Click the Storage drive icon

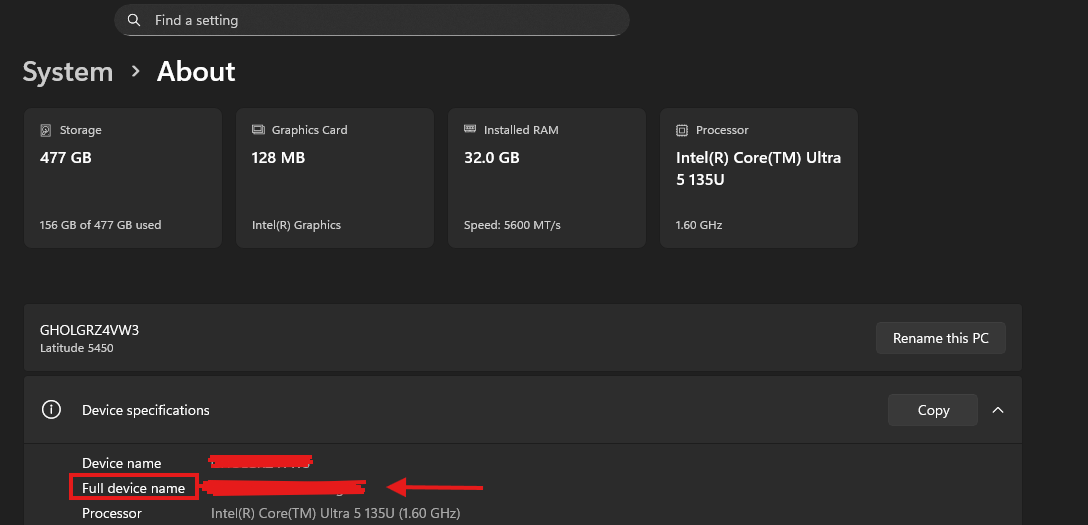tap(45, 130)
